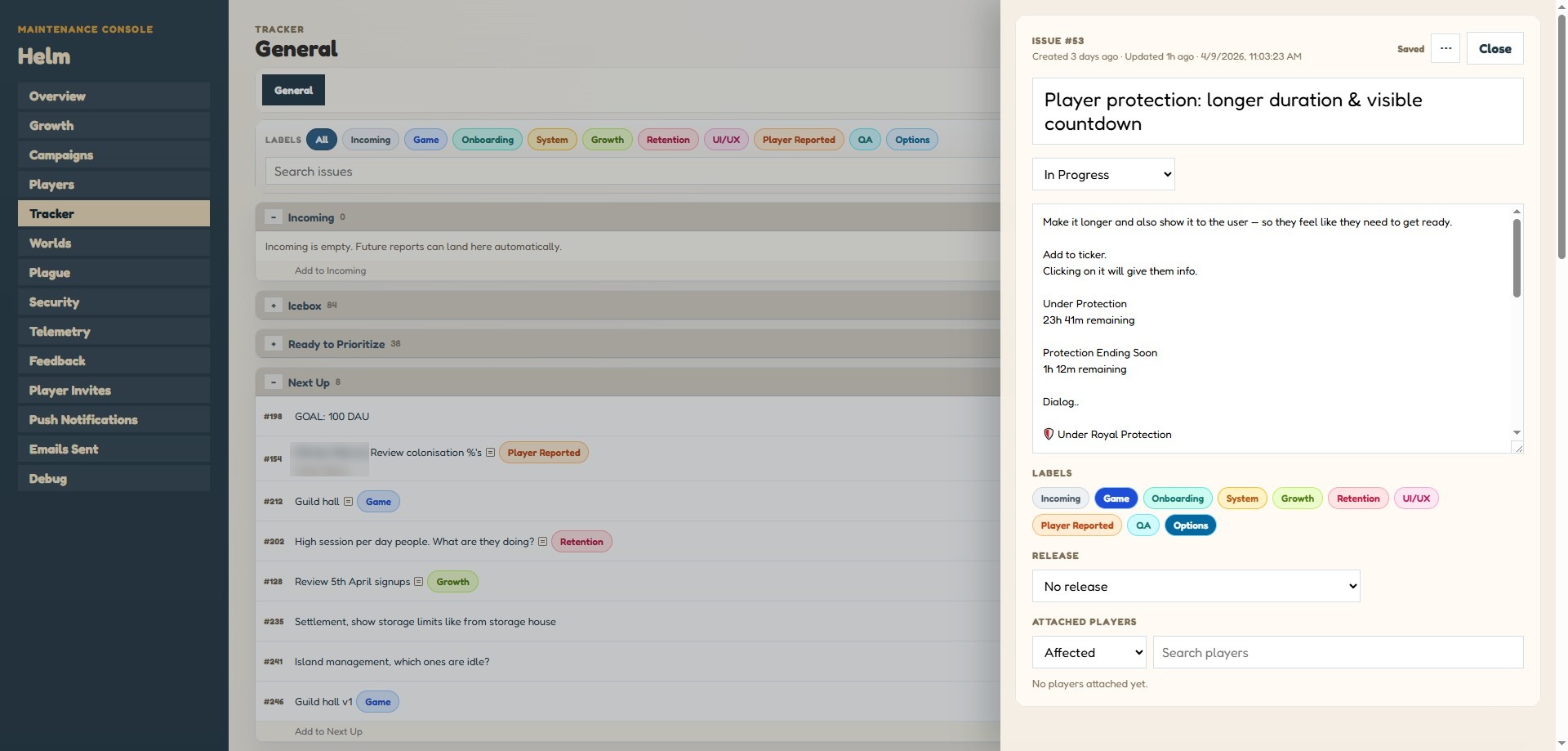The height and width of the screenshot is (751, 1568).
Task: Click the notes icon on Review colonisation %'s
Action: pos(491,452)
